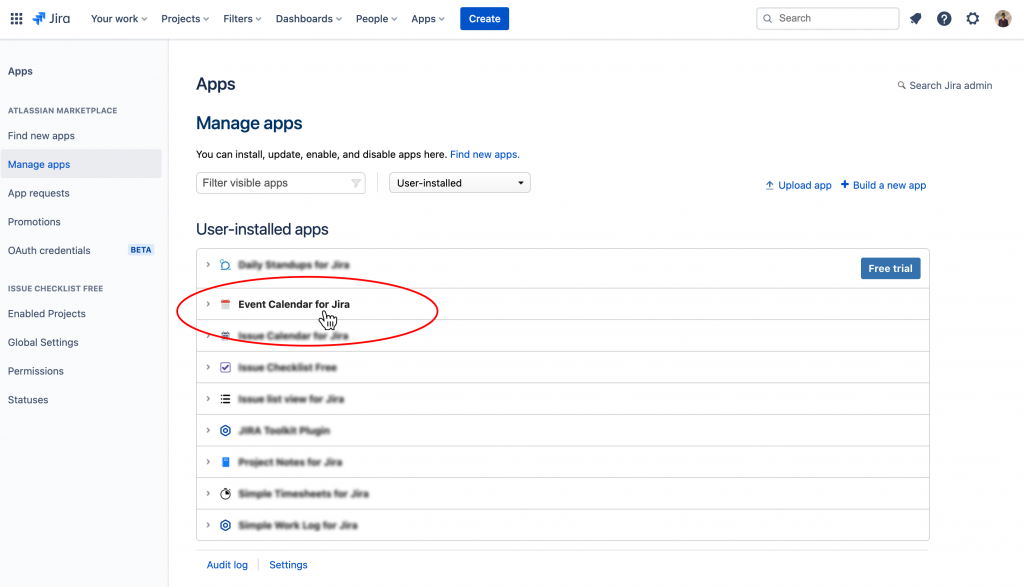Open Promotions in sidebar
This screenshot has height=587, width=1024.
(34, 222)
